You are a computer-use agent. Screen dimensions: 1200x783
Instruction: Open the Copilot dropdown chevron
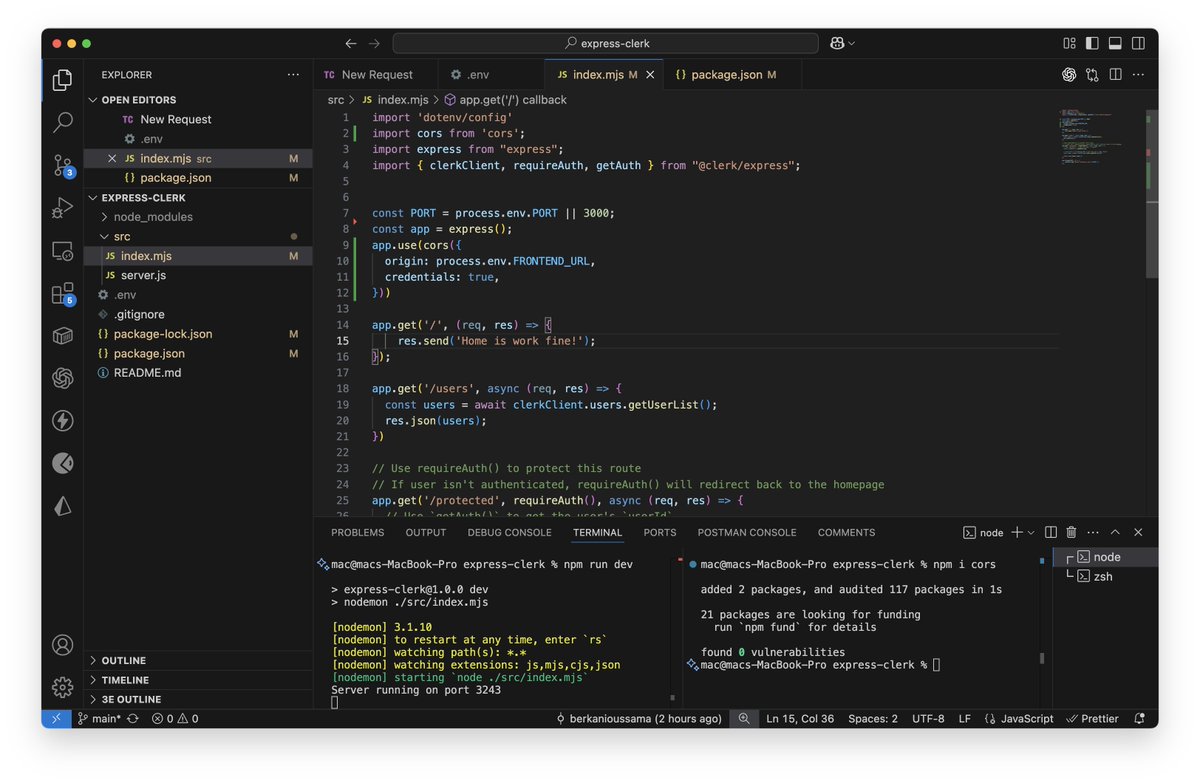click(851, 43)
